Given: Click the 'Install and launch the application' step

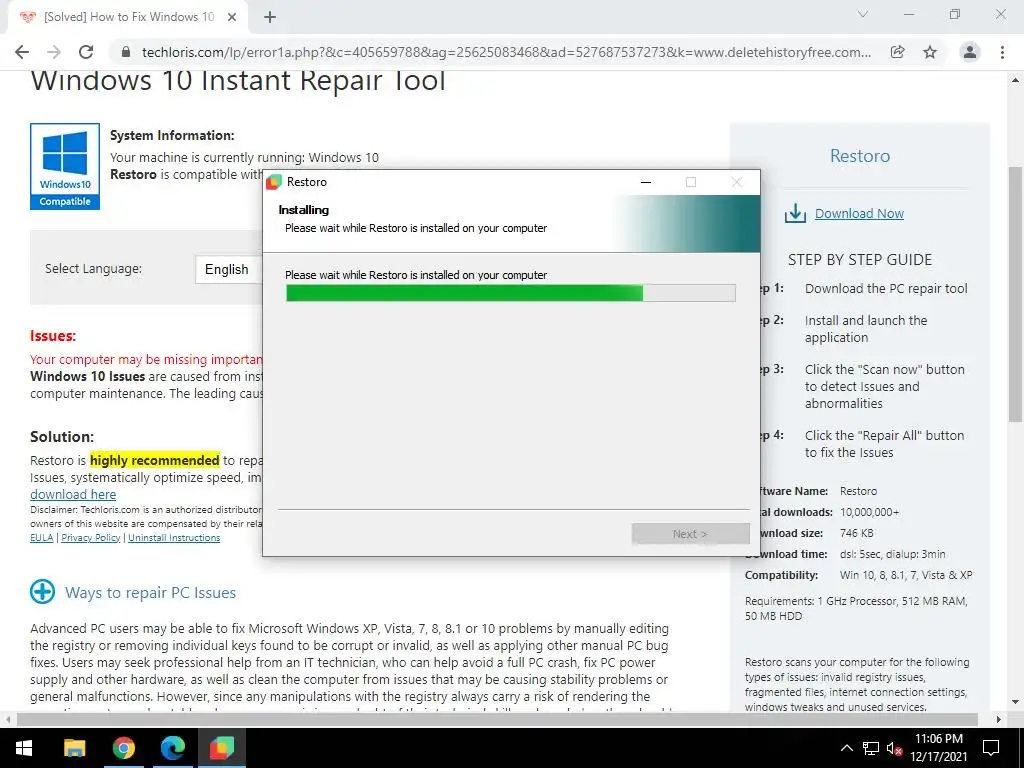Looking at the screenshot, I should click(866, 329).
